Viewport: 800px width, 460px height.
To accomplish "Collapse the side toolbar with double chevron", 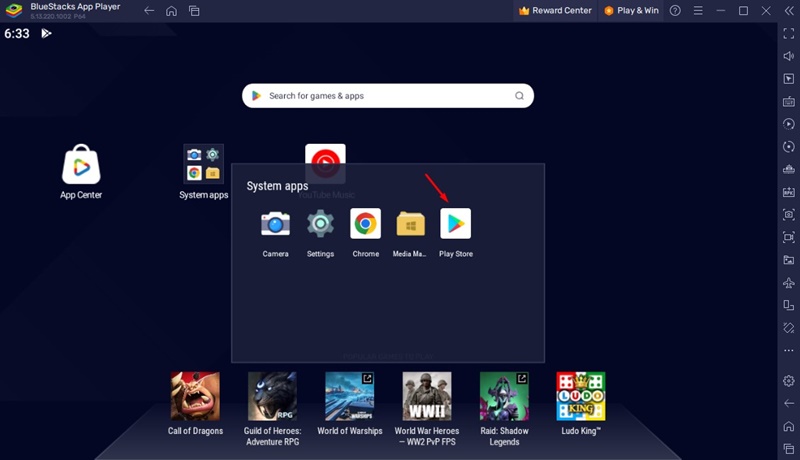I will pyautogui.click(x=789, y=11).
